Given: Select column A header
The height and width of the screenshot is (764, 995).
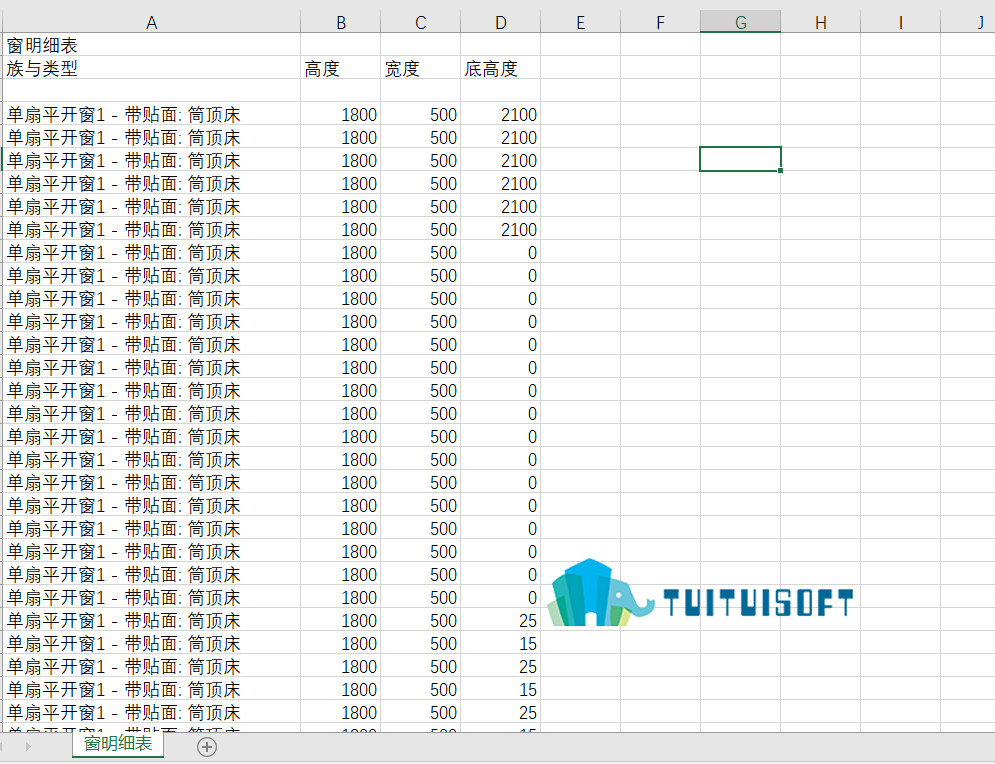Looking at the screenshot, I should click(x=151, y=23).
